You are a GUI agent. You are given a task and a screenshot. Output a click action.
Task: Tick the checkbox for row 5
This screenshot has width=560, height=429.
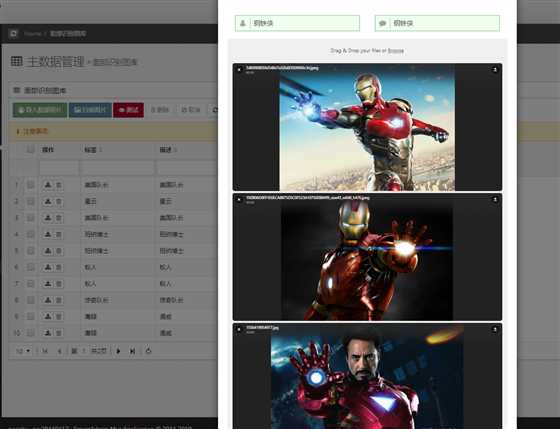click(x=31, y=250)
